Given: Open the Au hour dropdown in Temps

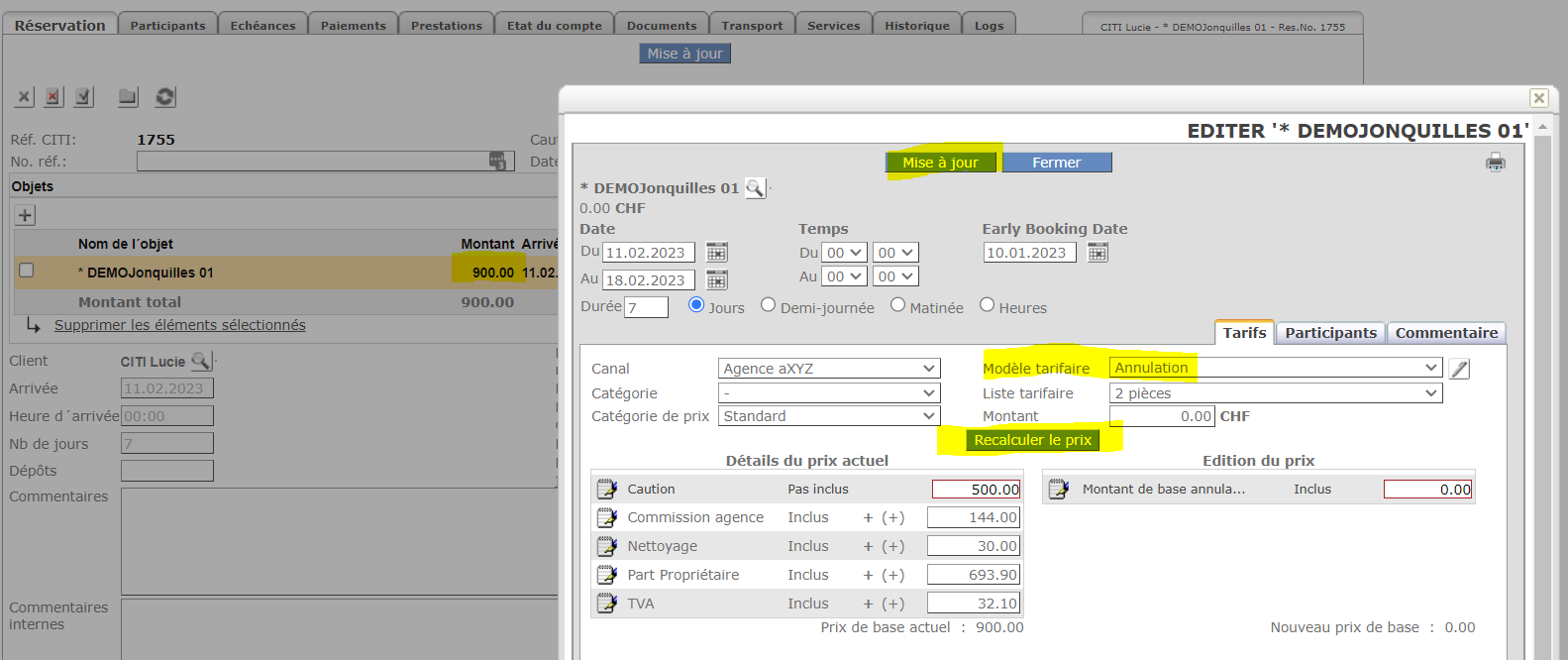Looking at the screenshot, I should pyautogui.click(x=845, y=276).
